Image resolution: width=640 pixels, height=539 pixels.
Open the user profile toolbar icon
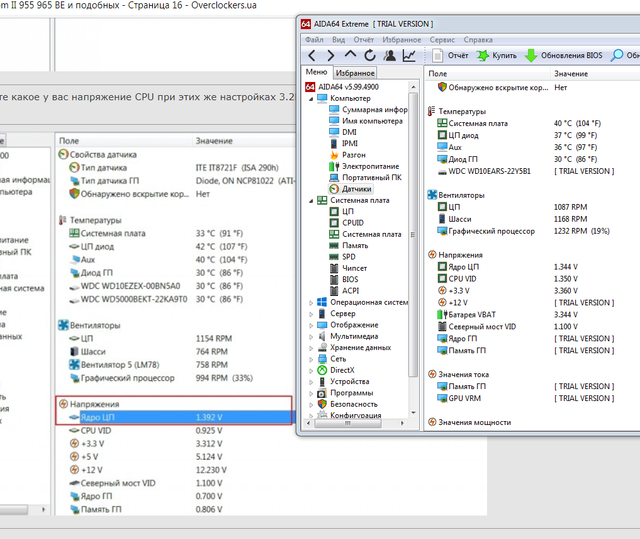(390, 55)
